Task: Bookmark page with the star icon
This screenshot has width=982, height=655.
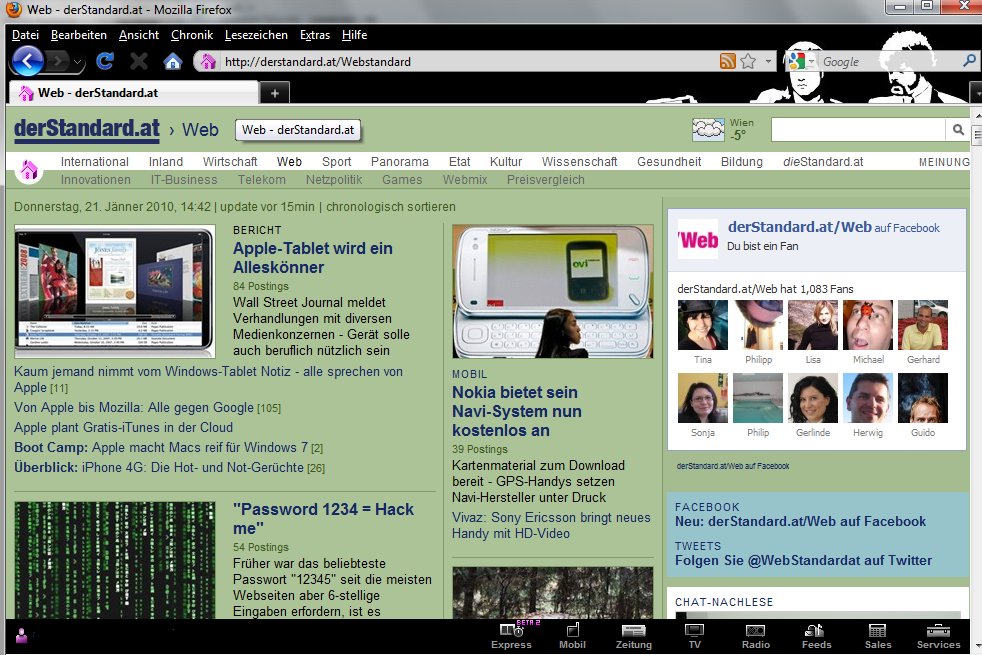Action: [748, 61]
